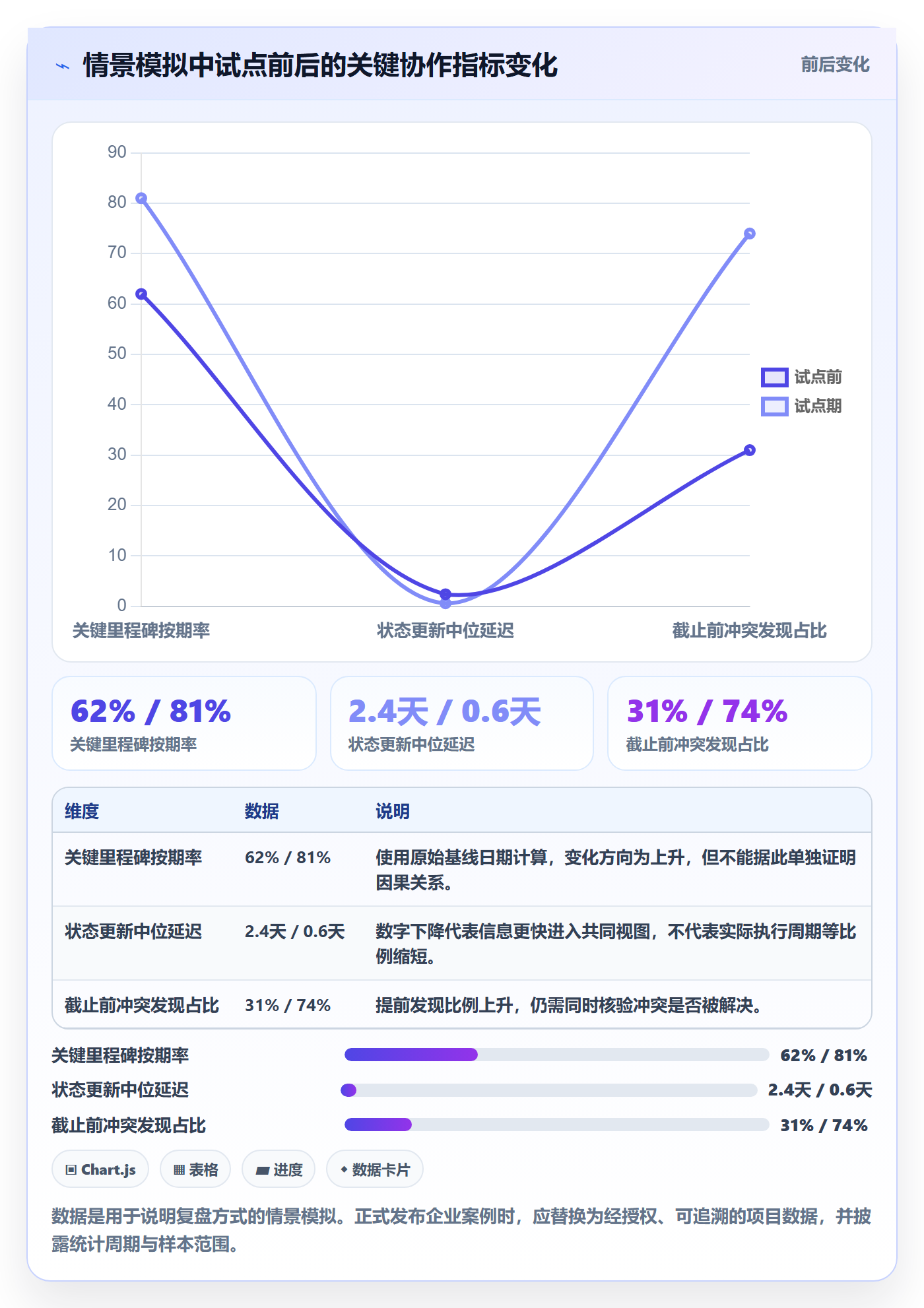The image size is (924, 1308).
Task: Select table row cell 截止前冲突发现占比
Action: click(x=141, y=1005)
